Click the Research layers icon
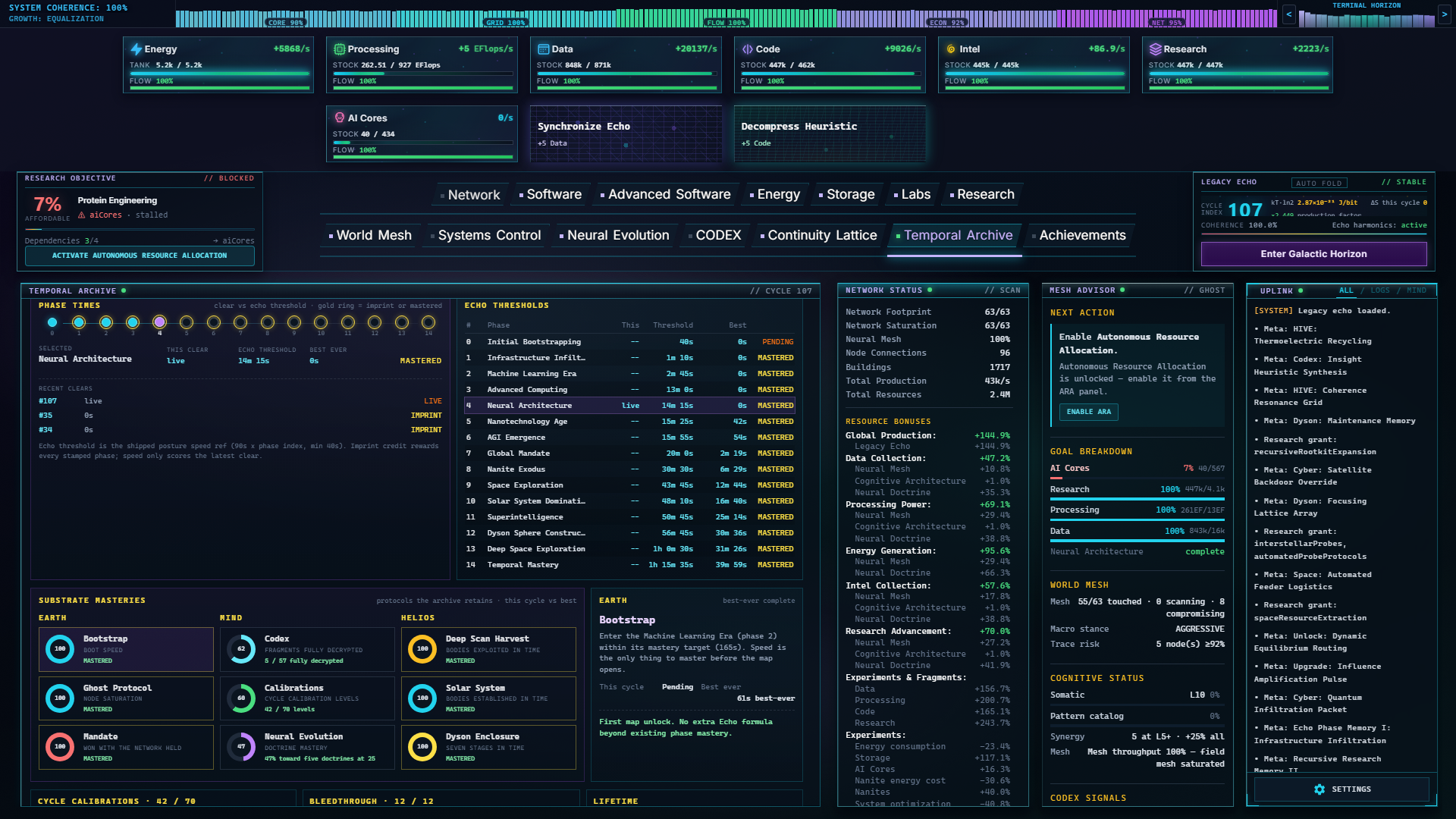This screenshot has height=819, width=1456. tap(1155, 49)
